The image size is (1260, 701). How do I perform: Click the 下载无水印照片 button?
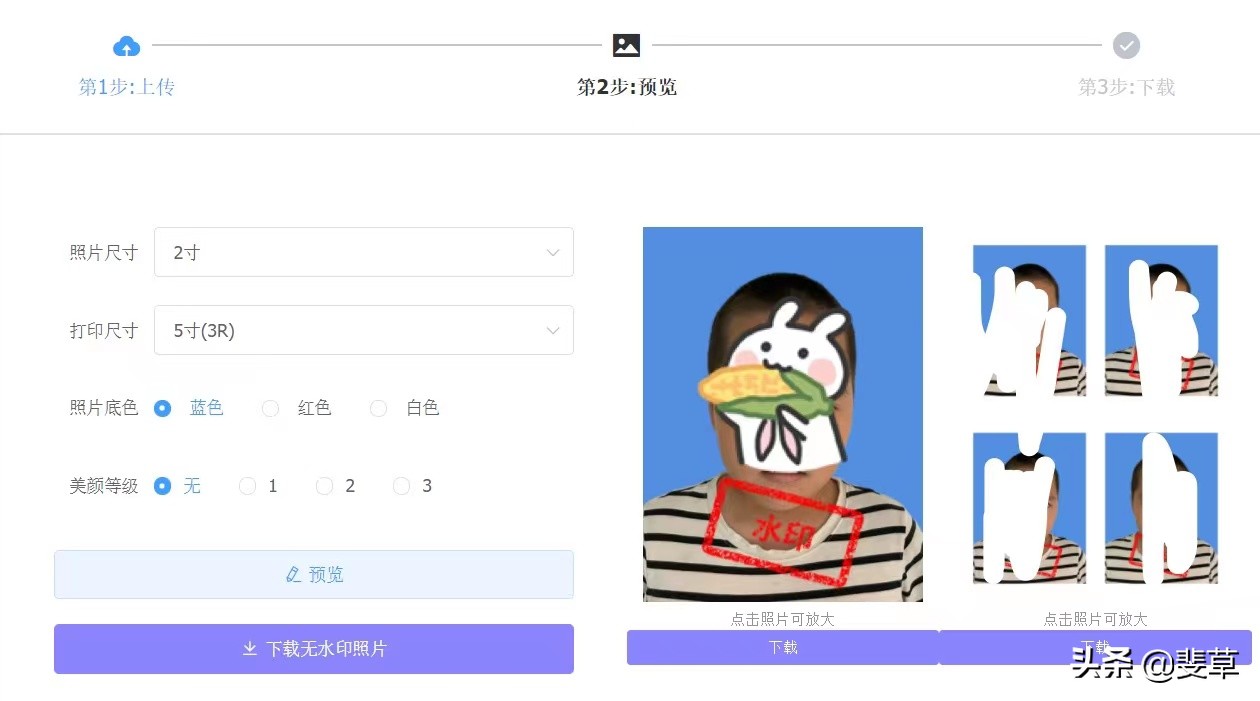[314, 649]
